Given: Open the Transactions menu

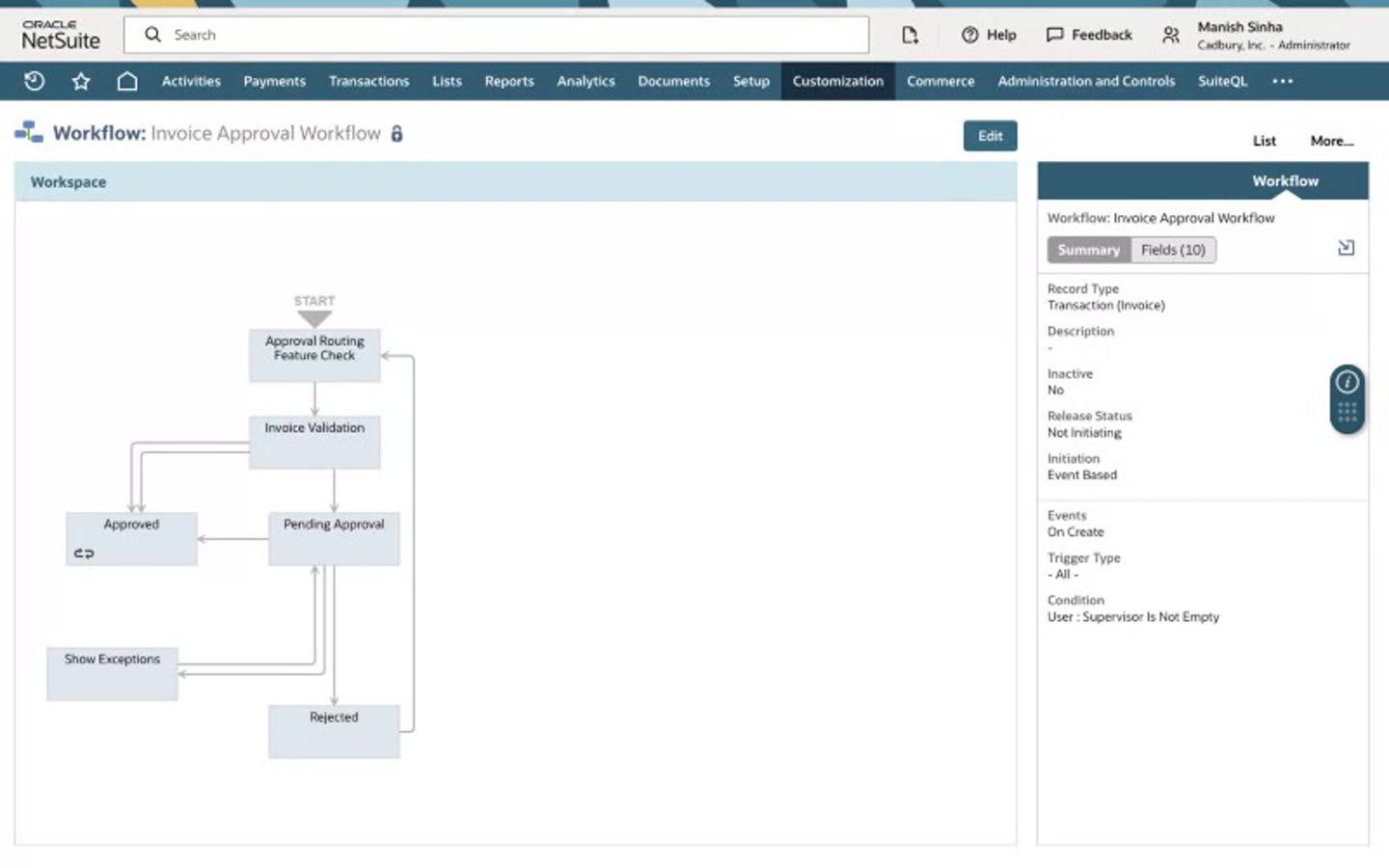Looking at the screenshot, I should coord(368,81).
